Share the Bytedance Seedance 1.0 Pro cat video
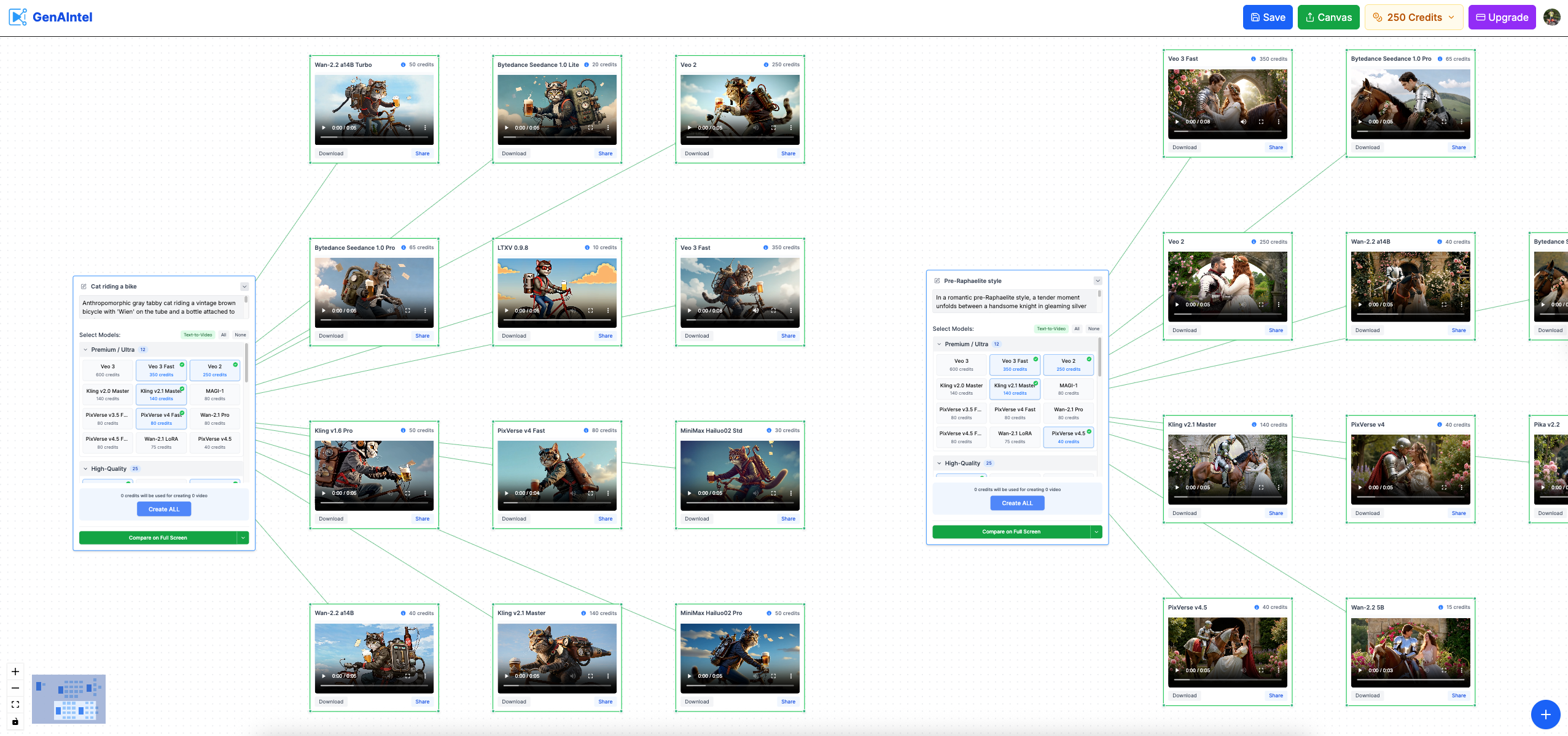Viewport: 1568px width, 736px height. click(422, 336)
